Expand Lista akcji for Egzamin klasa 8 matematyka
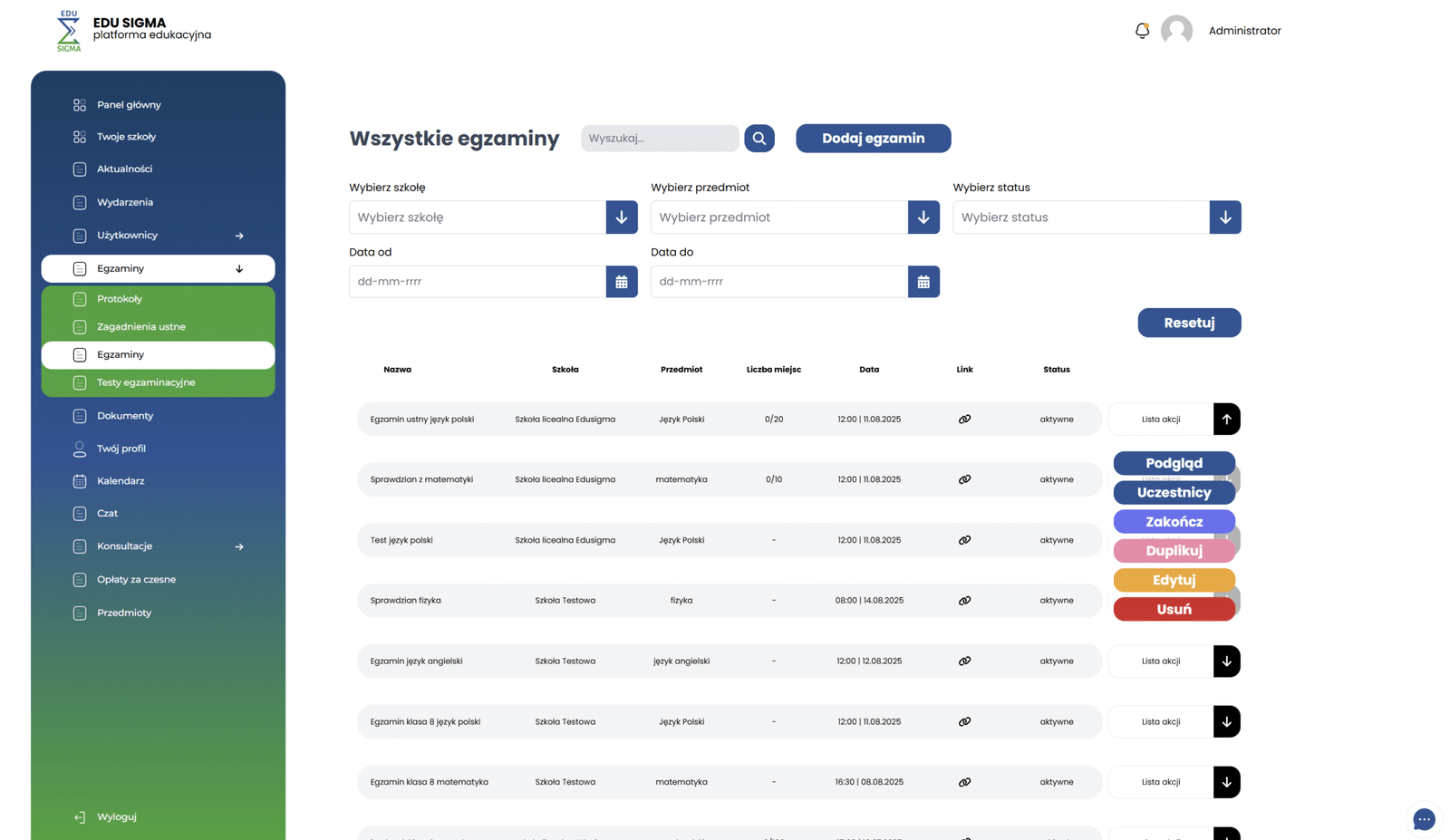 1226,782
